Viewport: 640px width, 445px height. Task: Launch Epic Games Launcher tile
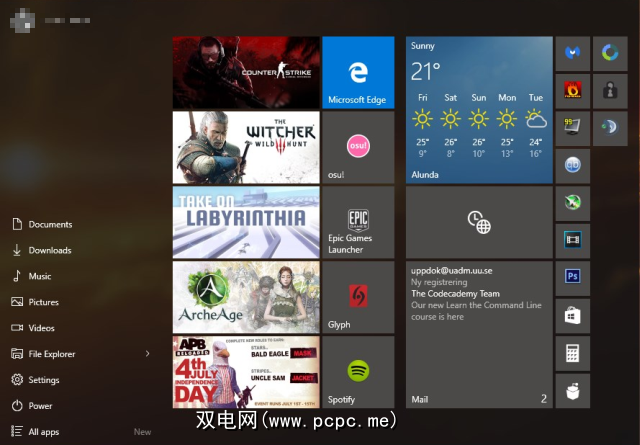[x=358, y=222]
